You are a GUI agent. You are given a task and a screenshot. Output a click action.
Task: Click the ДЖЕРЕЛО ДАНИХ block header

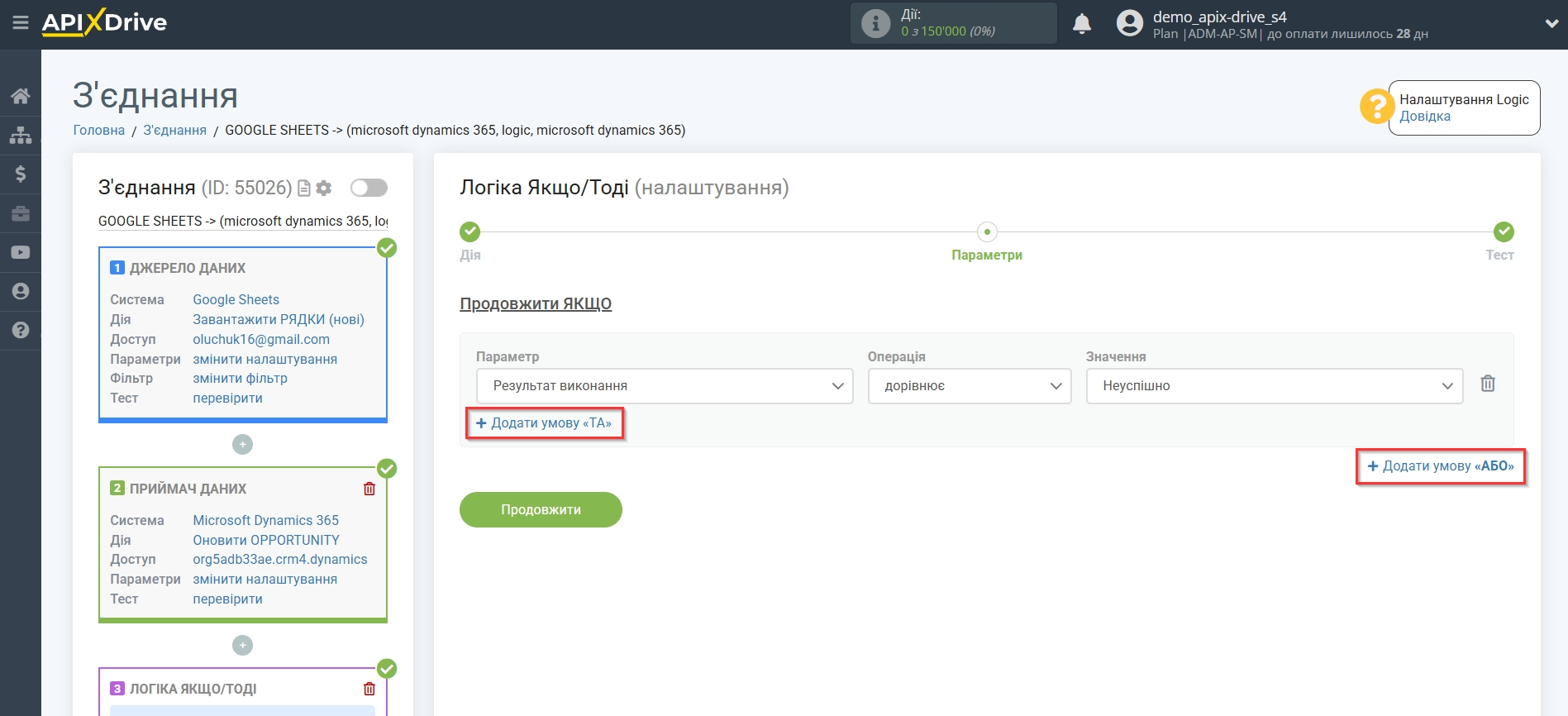pyautogui.click(x=188, y=268)
